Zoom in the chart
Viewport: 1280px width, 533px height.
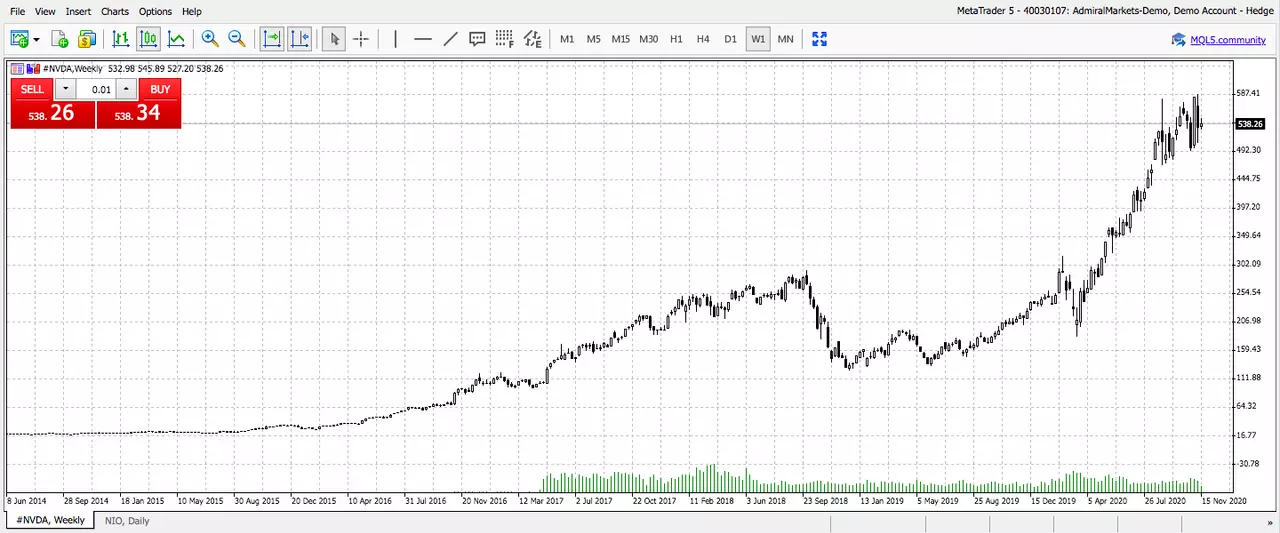(x=210, y=39)
